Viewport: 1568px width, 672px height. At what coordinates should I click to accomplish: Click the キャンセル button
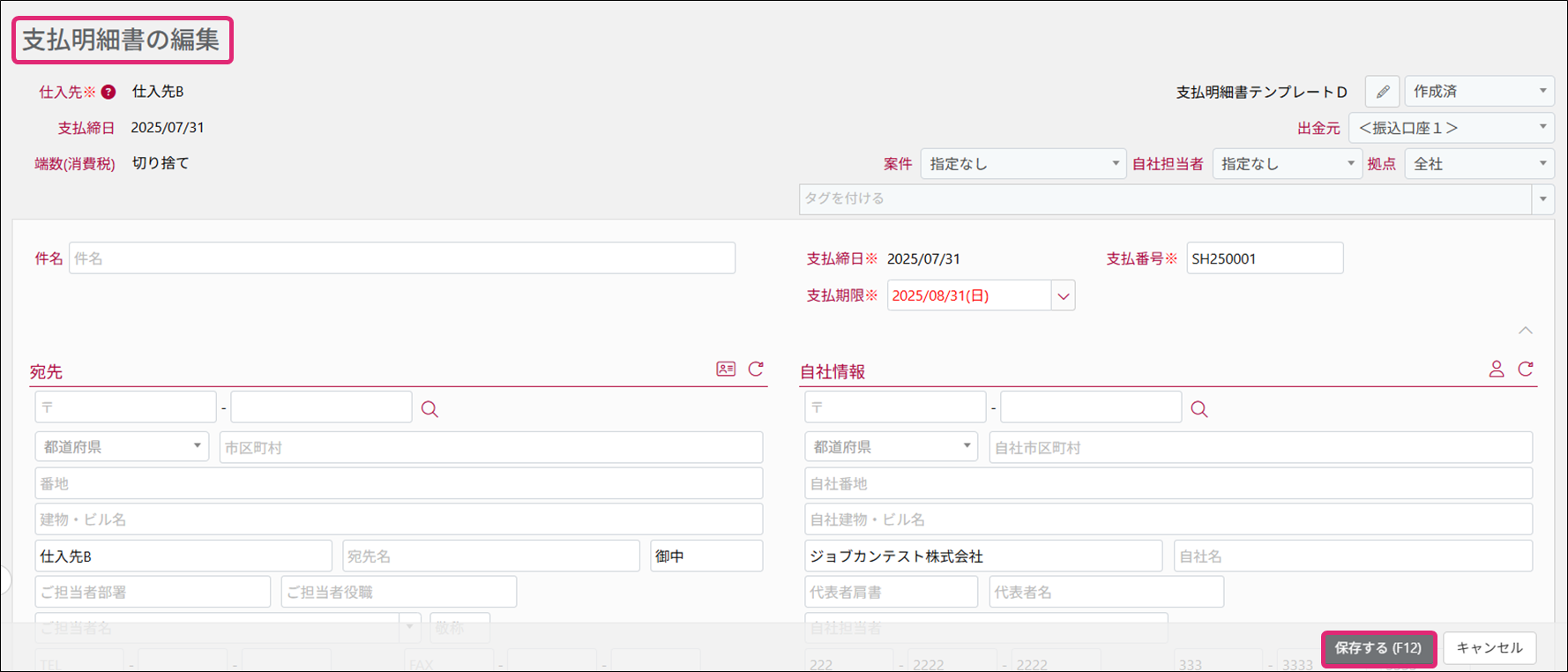1489,648
